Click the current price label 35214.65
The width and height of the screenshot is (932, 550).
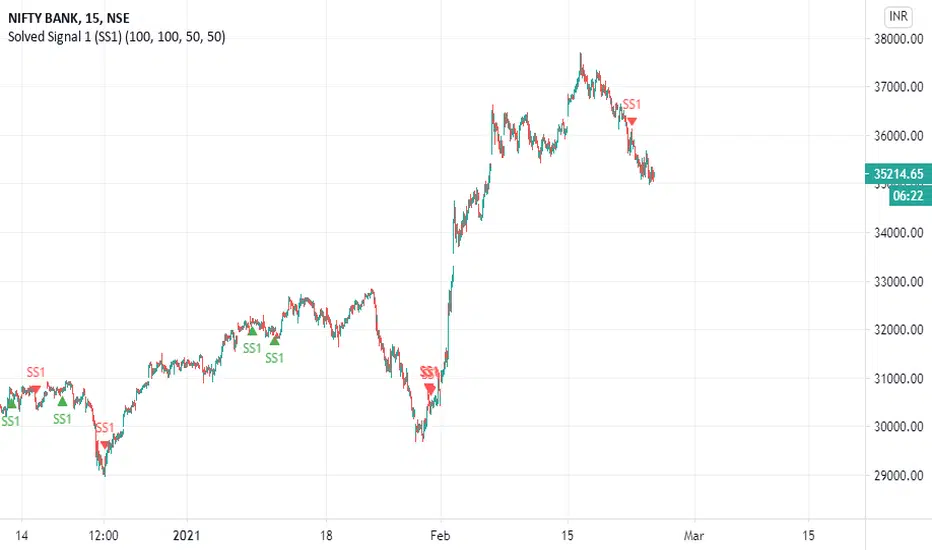coord(898,174)
